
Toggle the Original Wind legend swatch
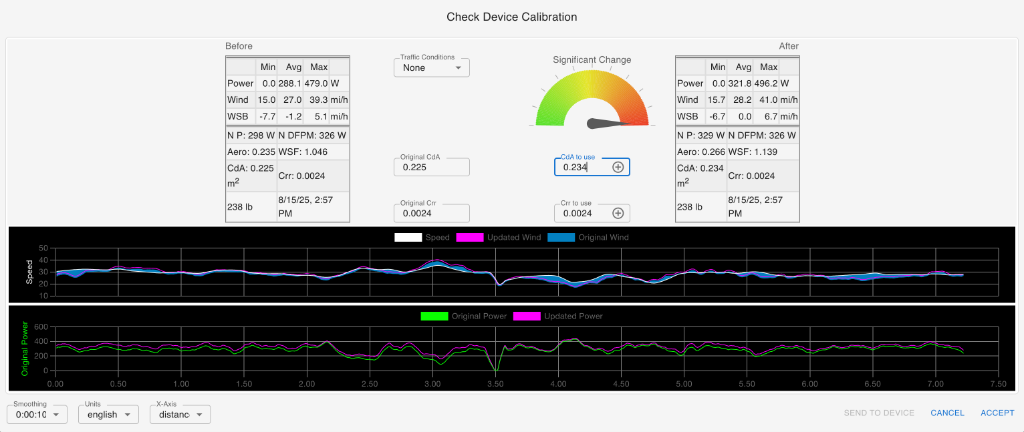(x=561, y=237)
